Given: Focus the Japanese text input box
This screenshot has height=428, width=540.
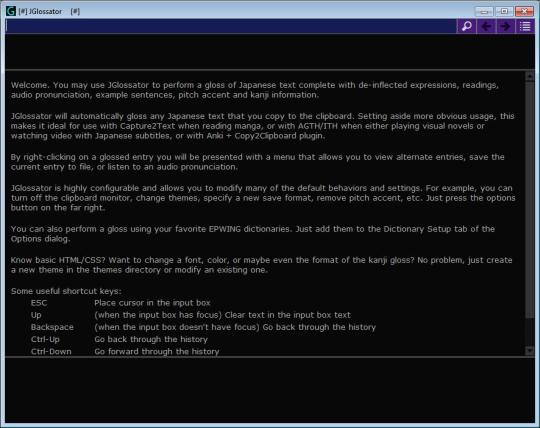Looking at the screenshot, I should 231,26.
